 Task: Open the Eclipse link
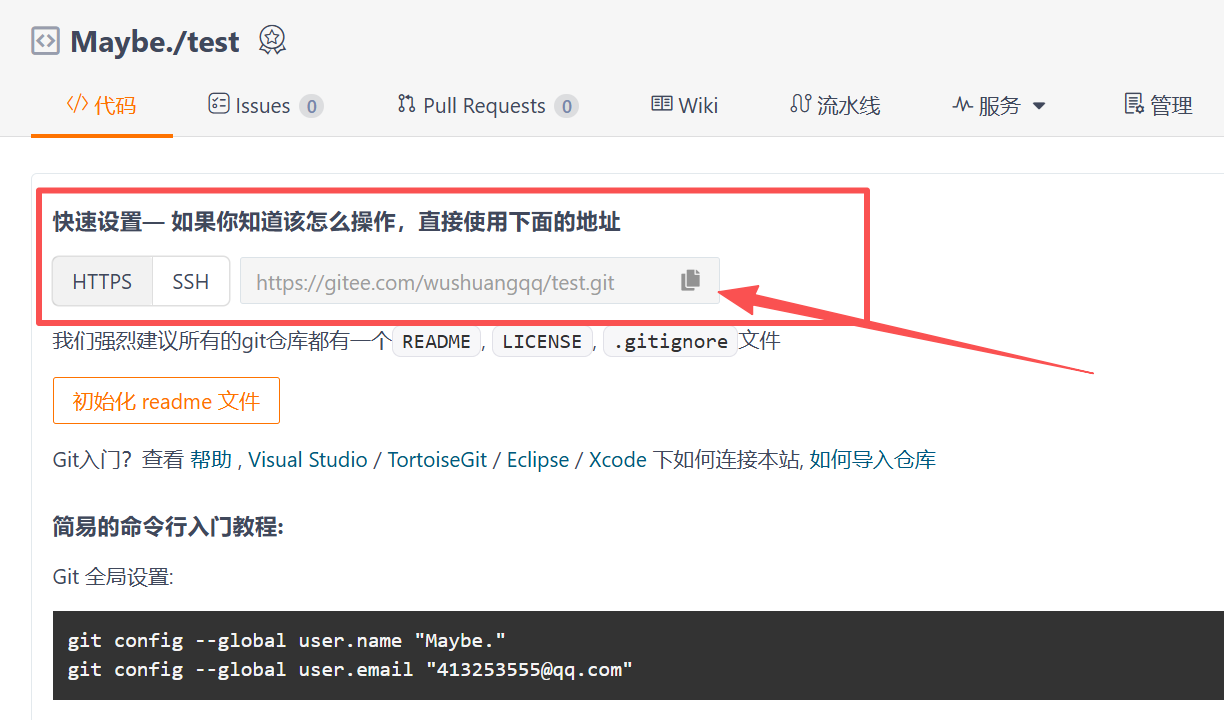(538, 460)
